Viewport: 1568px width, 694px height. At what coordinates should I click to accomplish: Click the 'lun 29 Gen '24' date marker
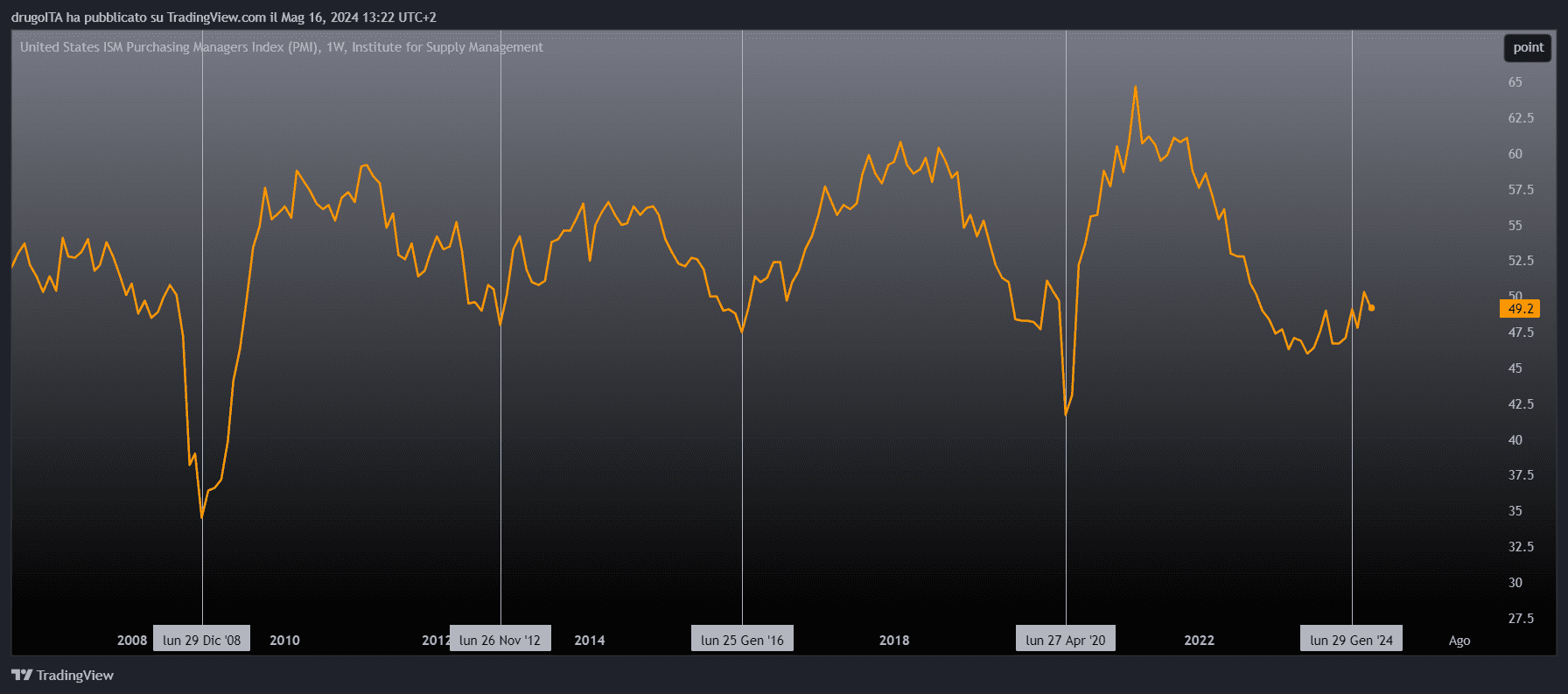(1352, 640)
